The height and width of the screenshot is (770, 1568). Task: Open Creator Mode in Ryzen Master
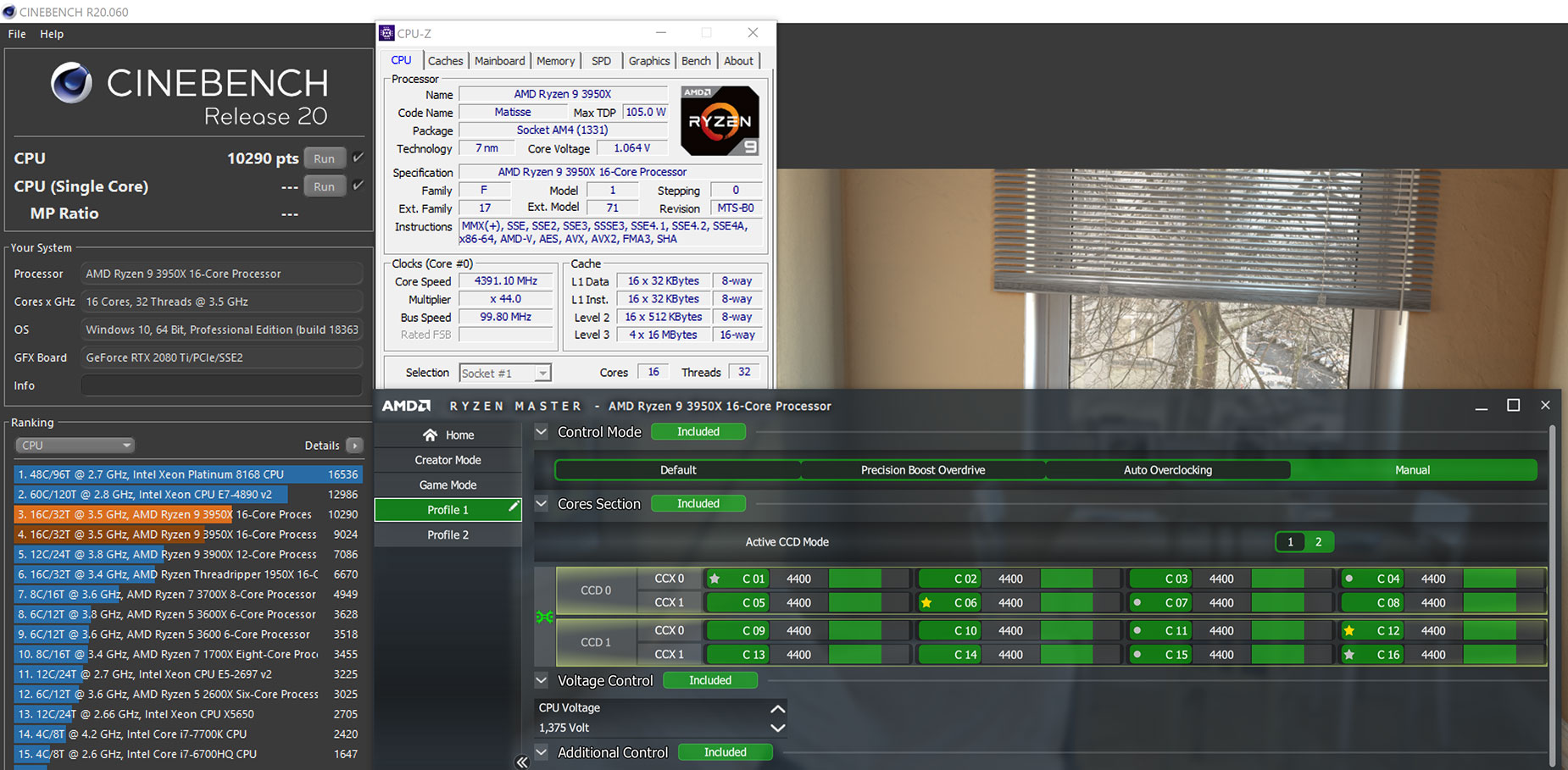448,460
